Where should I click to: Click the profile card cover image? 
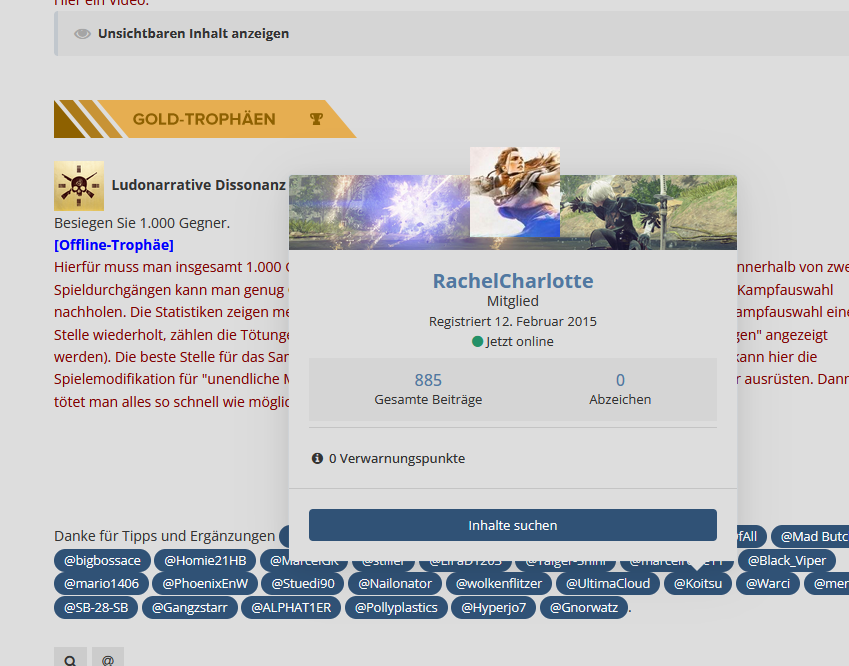(380, 213)
